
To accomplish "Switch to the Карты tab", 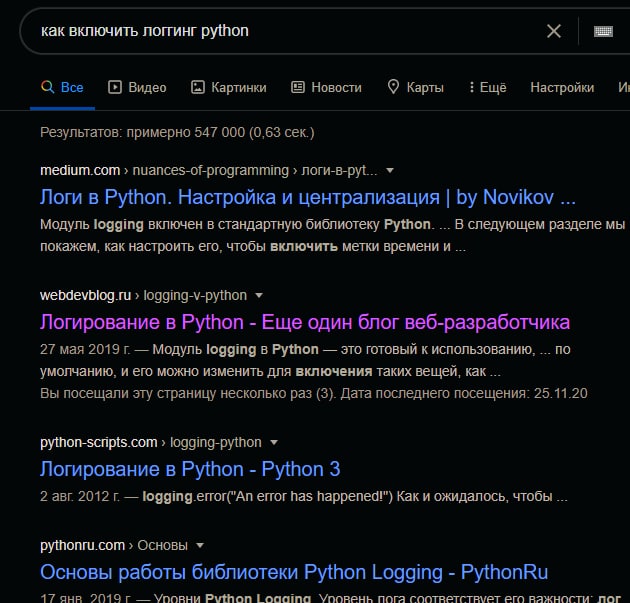I will click(x=415, y=87).
